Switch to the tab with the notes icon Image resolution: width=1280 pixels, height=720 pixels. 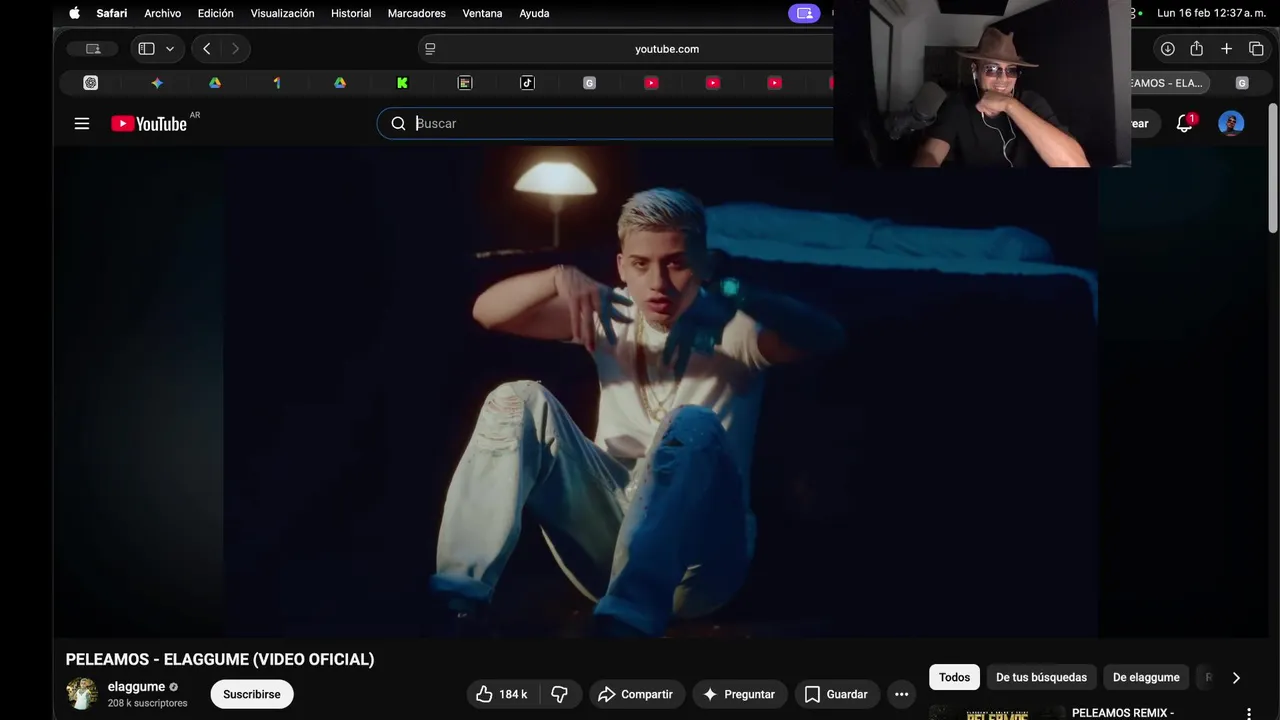pos(465,83)
